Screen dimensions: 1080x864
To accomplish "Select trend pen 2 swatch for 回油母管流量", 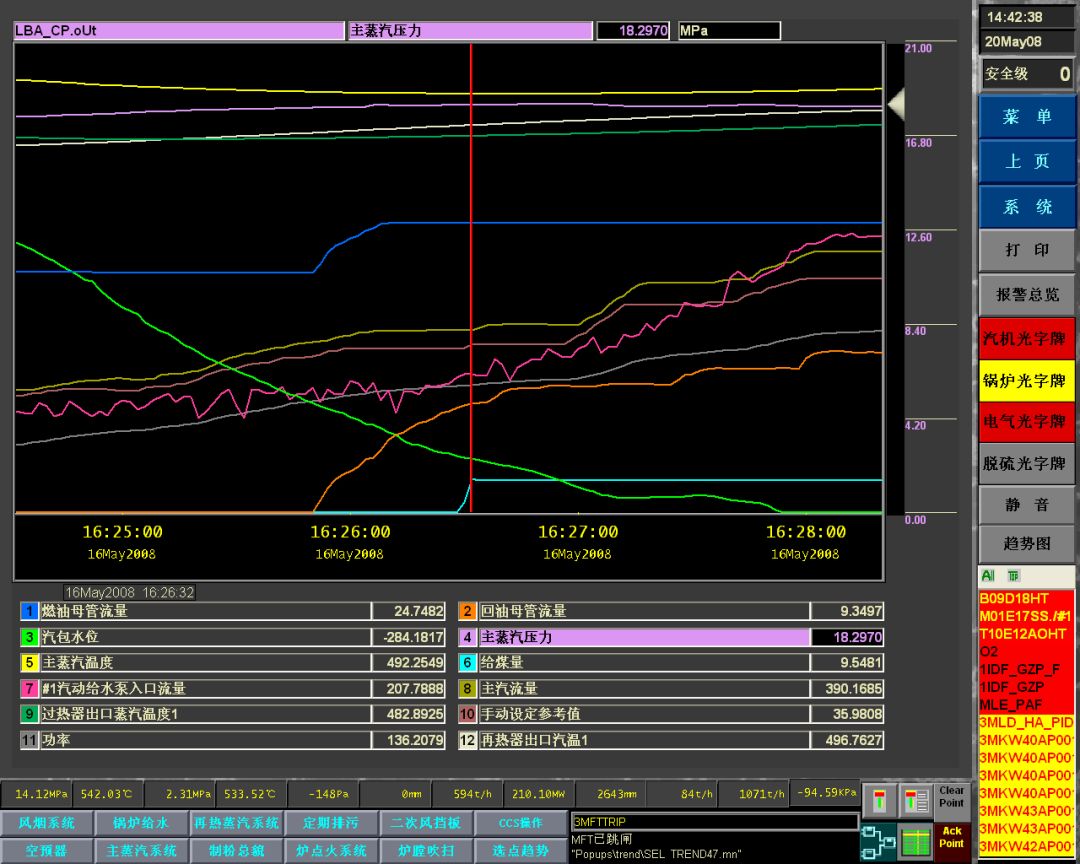I will 467,611.
